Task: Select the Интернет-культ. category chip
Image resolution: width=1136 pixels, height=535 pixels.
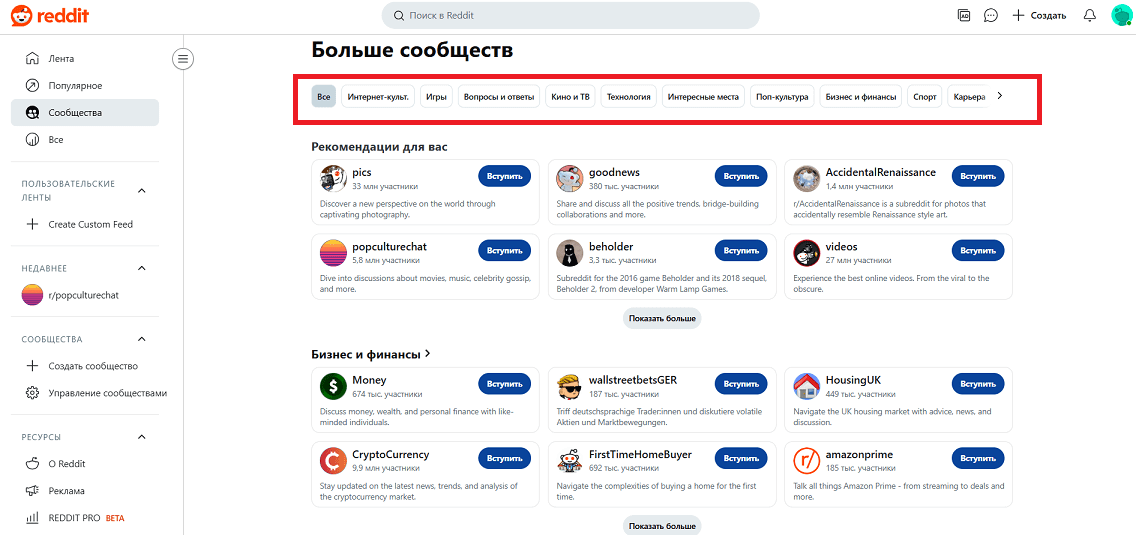Action: [378, 96]
